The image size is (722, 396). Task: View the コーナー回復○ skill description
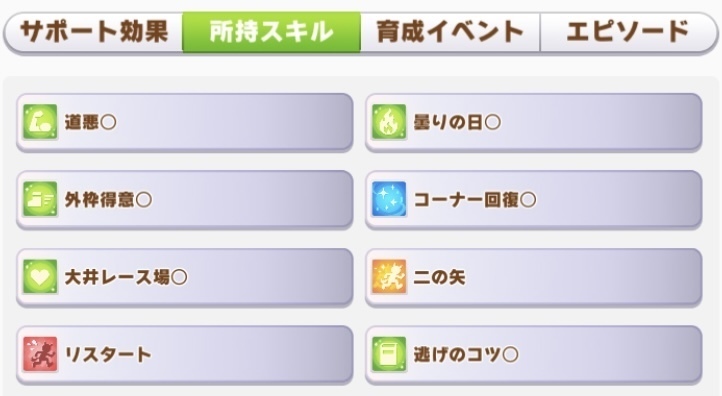(x=534, y=200)
